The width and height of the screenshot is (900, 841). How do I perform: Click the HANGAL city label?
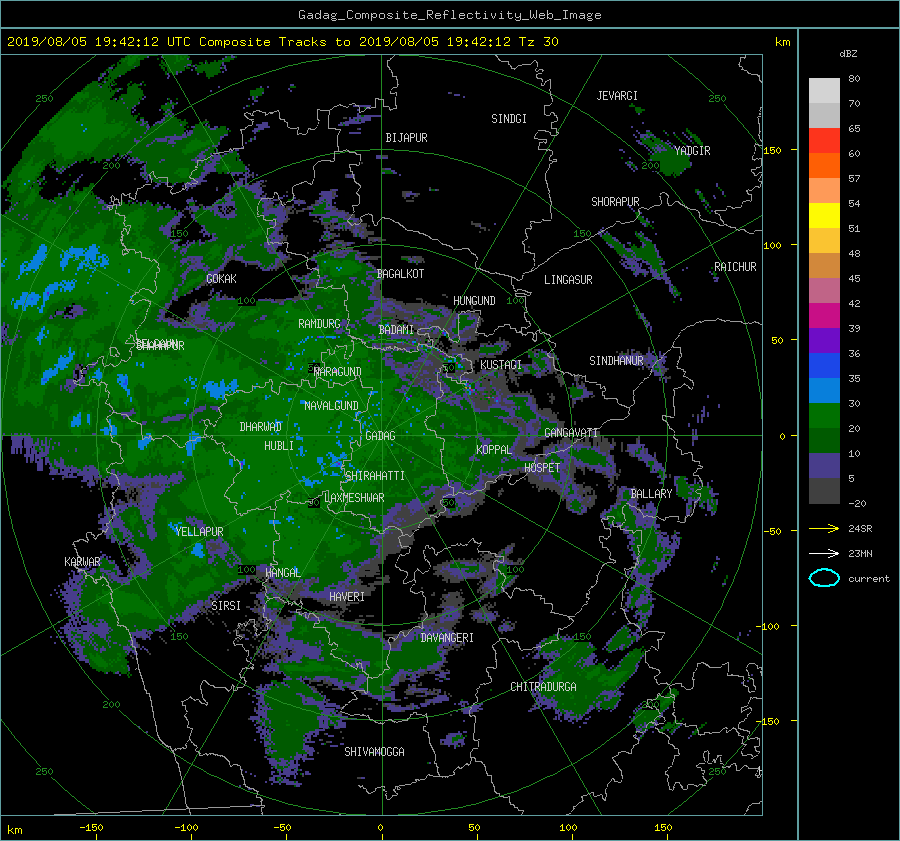(x=283, y=573)
